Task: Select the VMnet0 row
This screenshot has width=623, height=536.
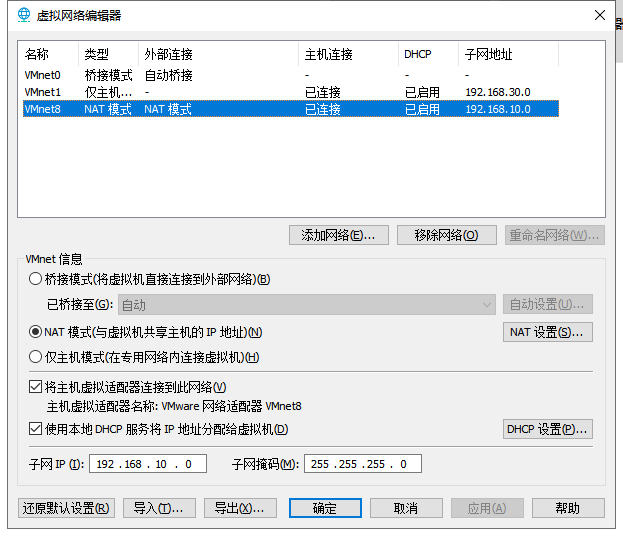Action: (291, 75)
